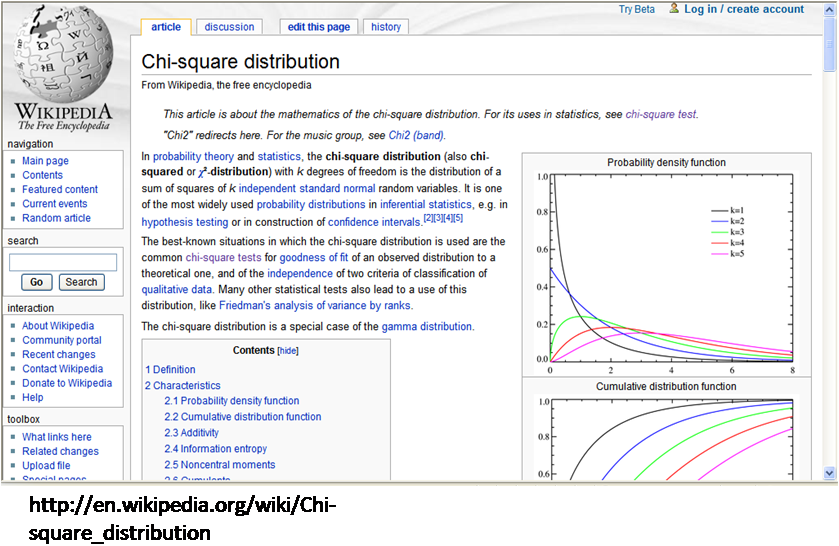Image resolution: width=839 pixels, height=546 pixels.
Task: Open Related changes in toolbox
Action: [60, 451]
